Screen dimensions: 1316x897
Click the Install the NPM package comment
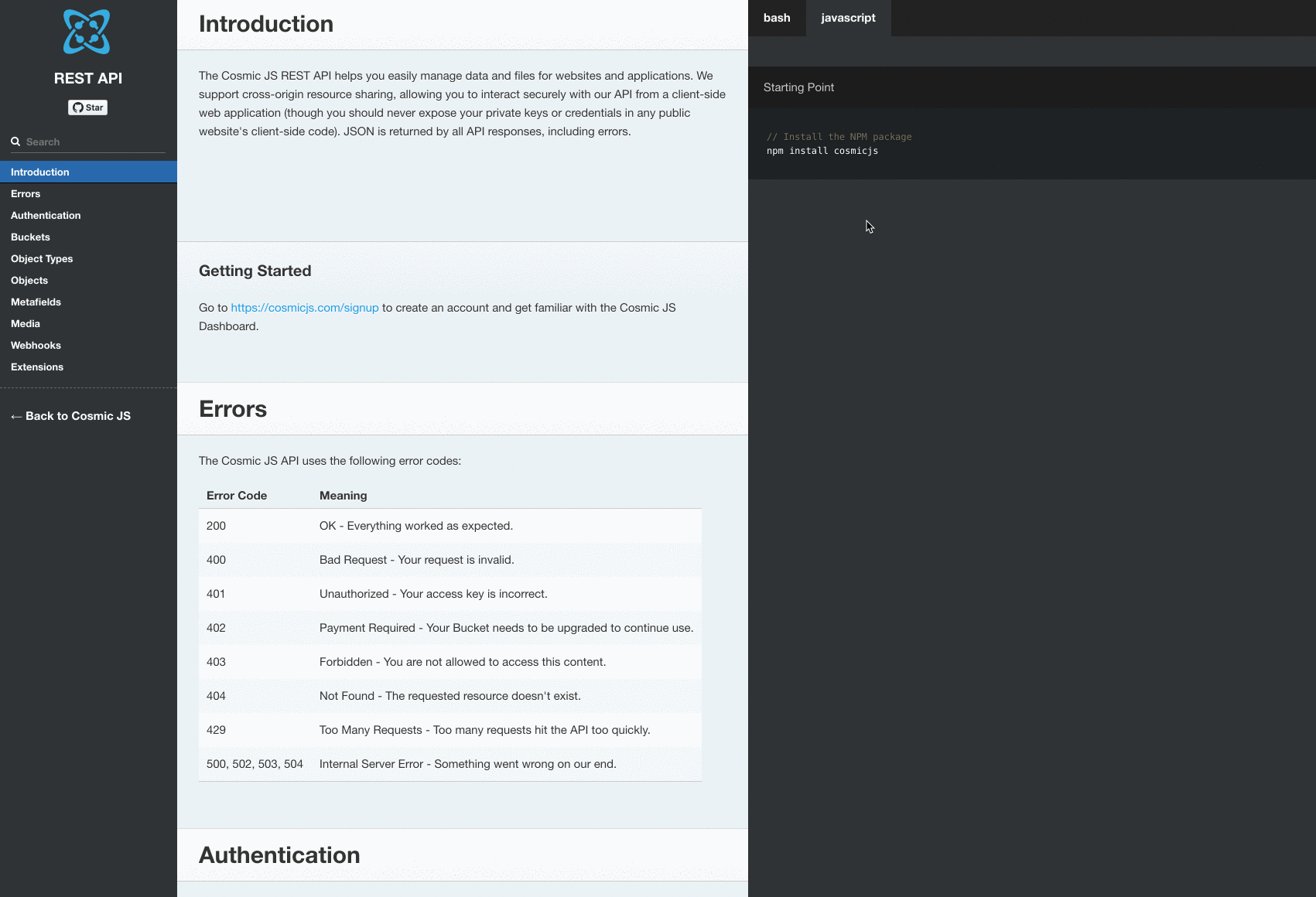(839, 137)
